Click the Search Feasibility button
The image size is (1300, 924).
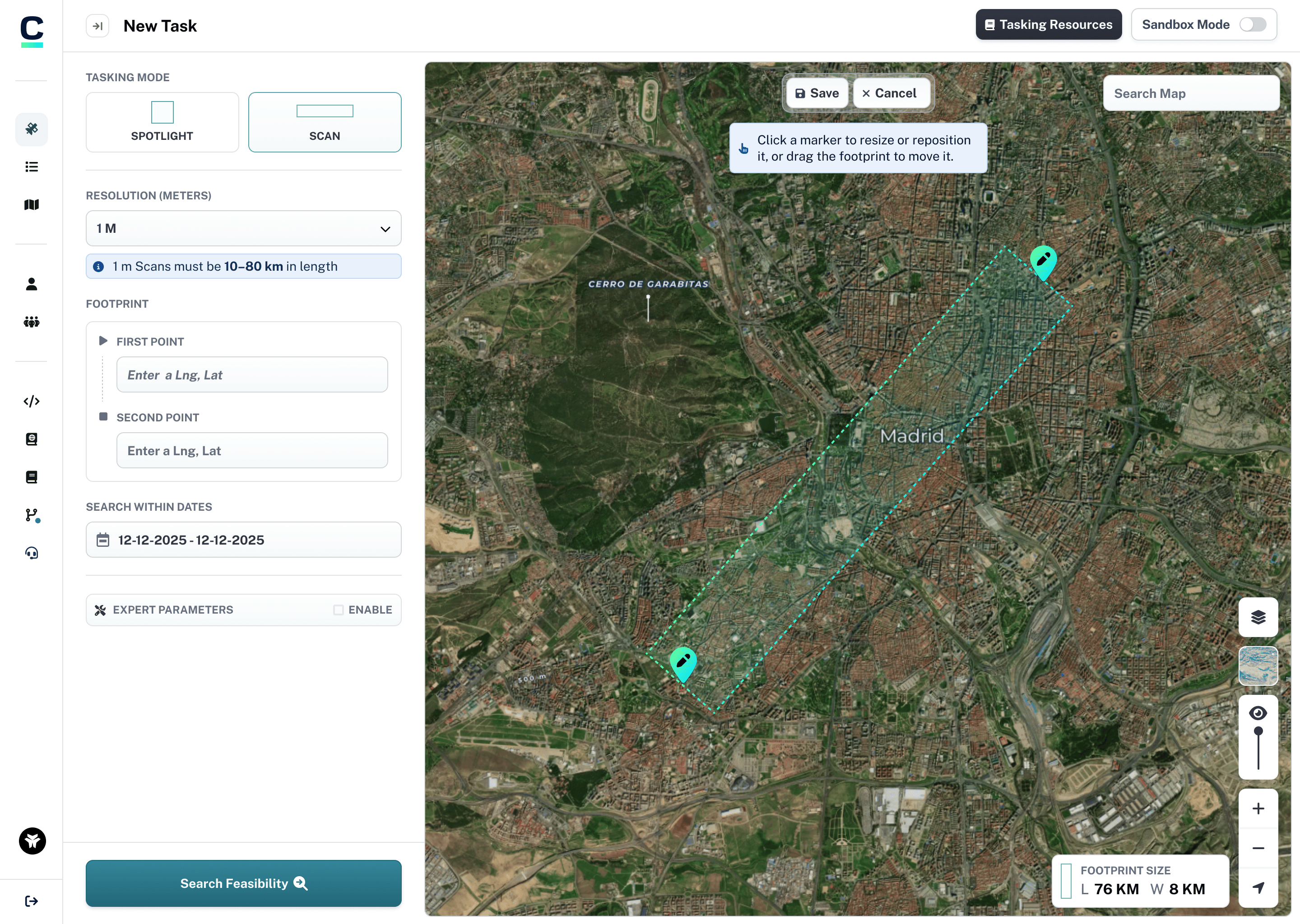point(243,883)
